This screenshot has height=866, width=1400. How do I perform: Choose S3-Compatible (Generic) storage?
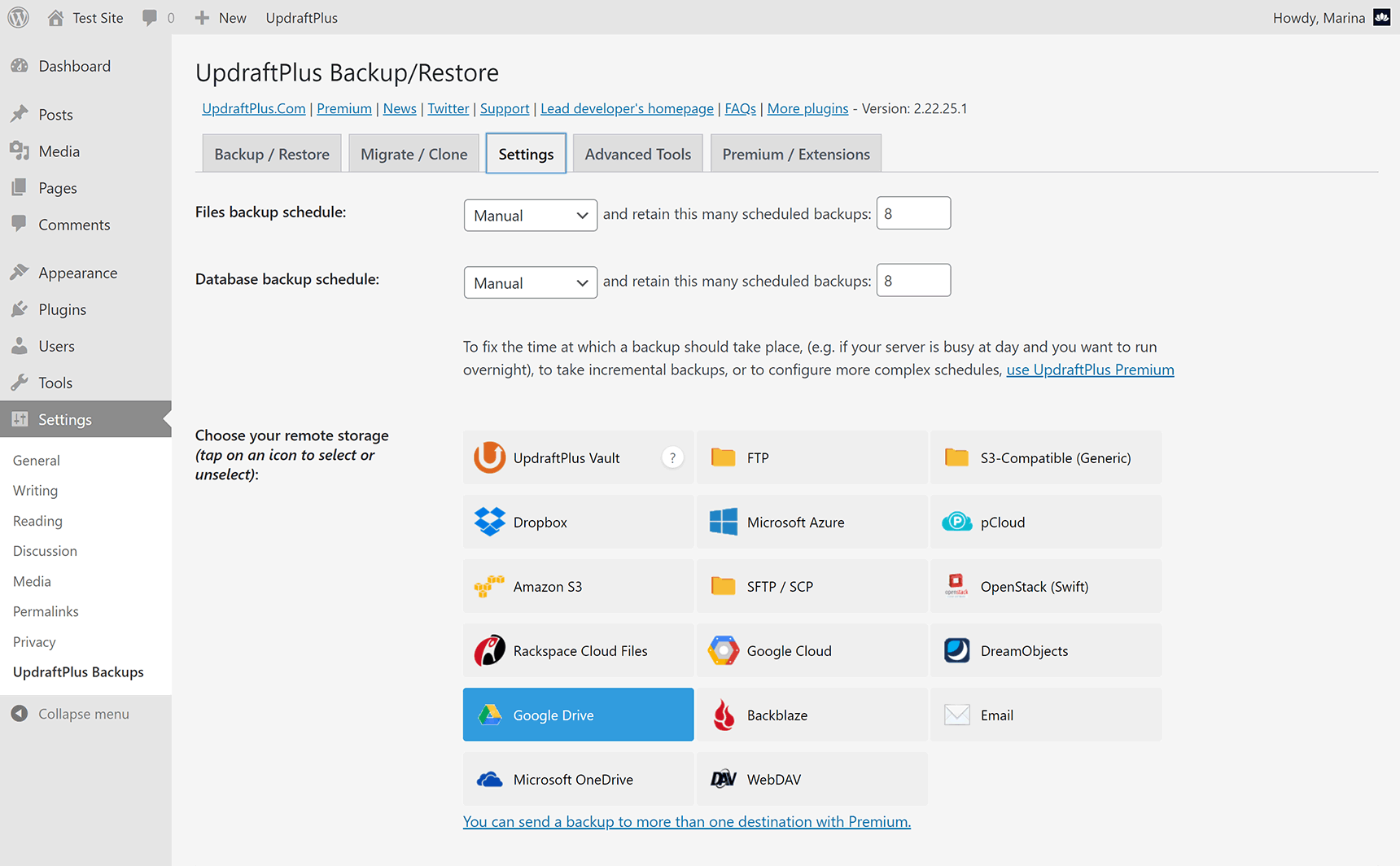(1046, 457)
